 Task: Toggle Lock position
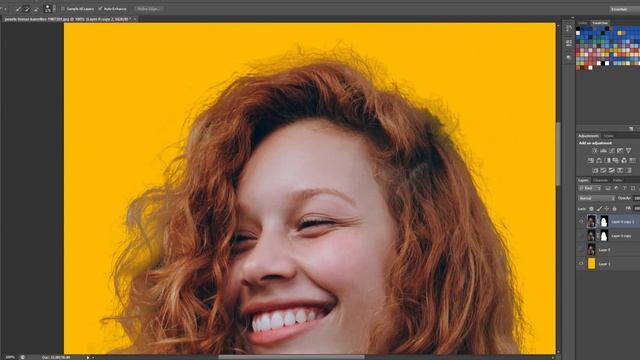coord(607,208)
